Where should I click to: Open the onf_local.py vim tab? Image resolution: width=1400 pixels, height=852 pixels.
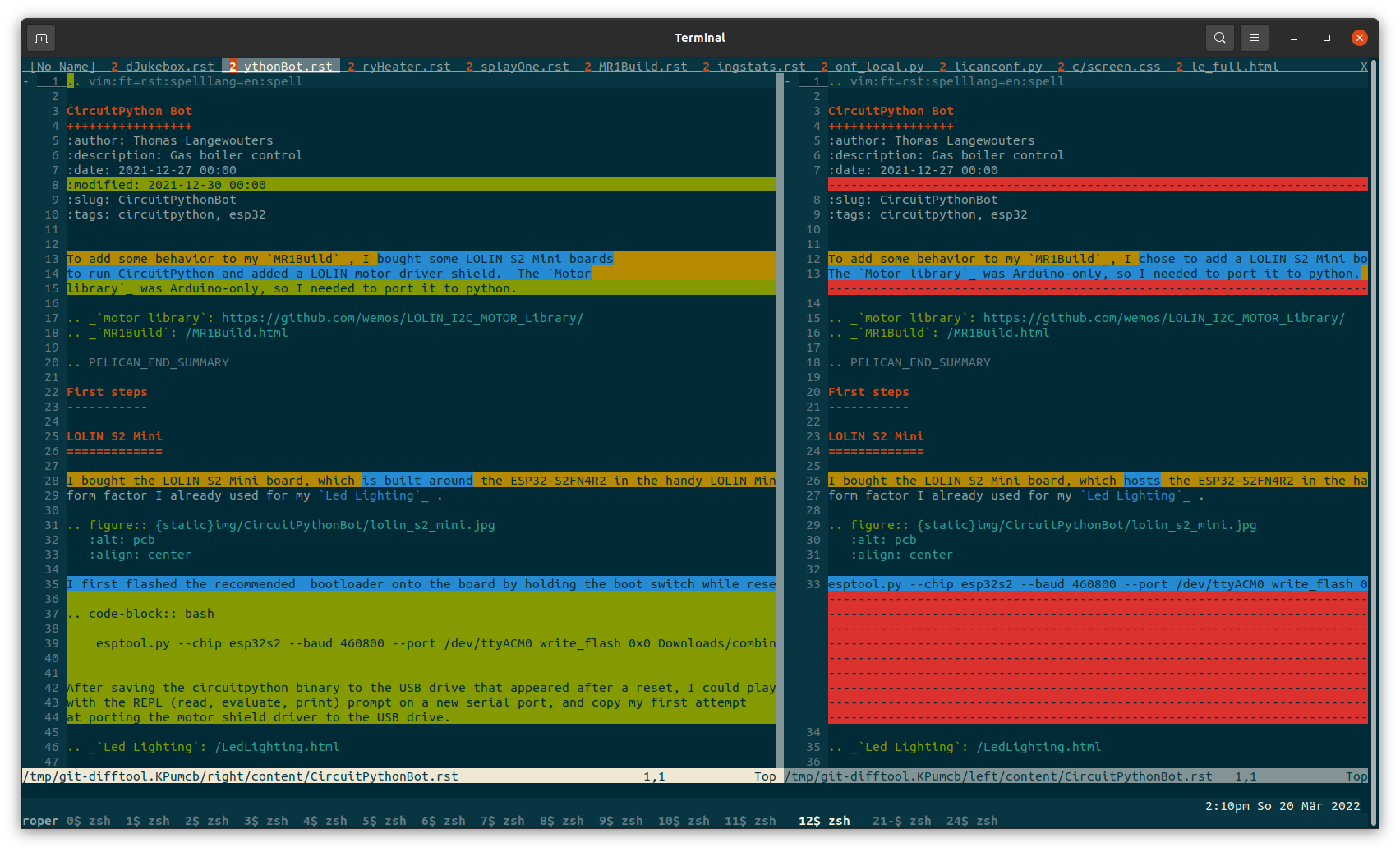pyautogui.click(x=873, y=67)
